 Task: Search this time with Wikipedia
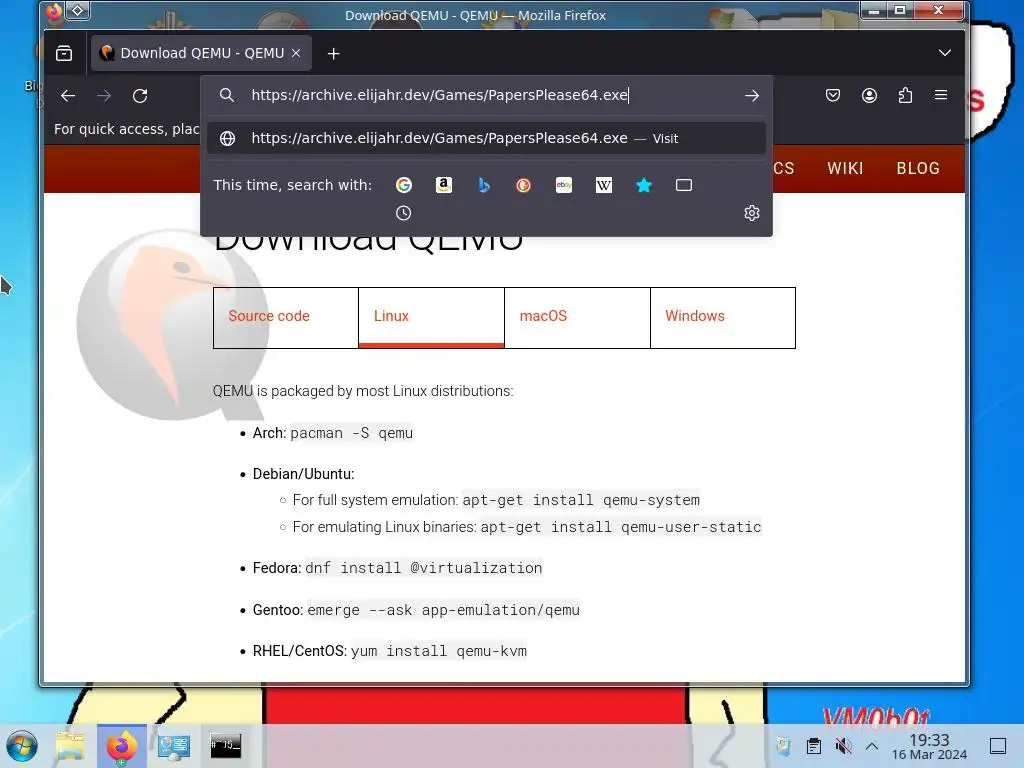604,185
